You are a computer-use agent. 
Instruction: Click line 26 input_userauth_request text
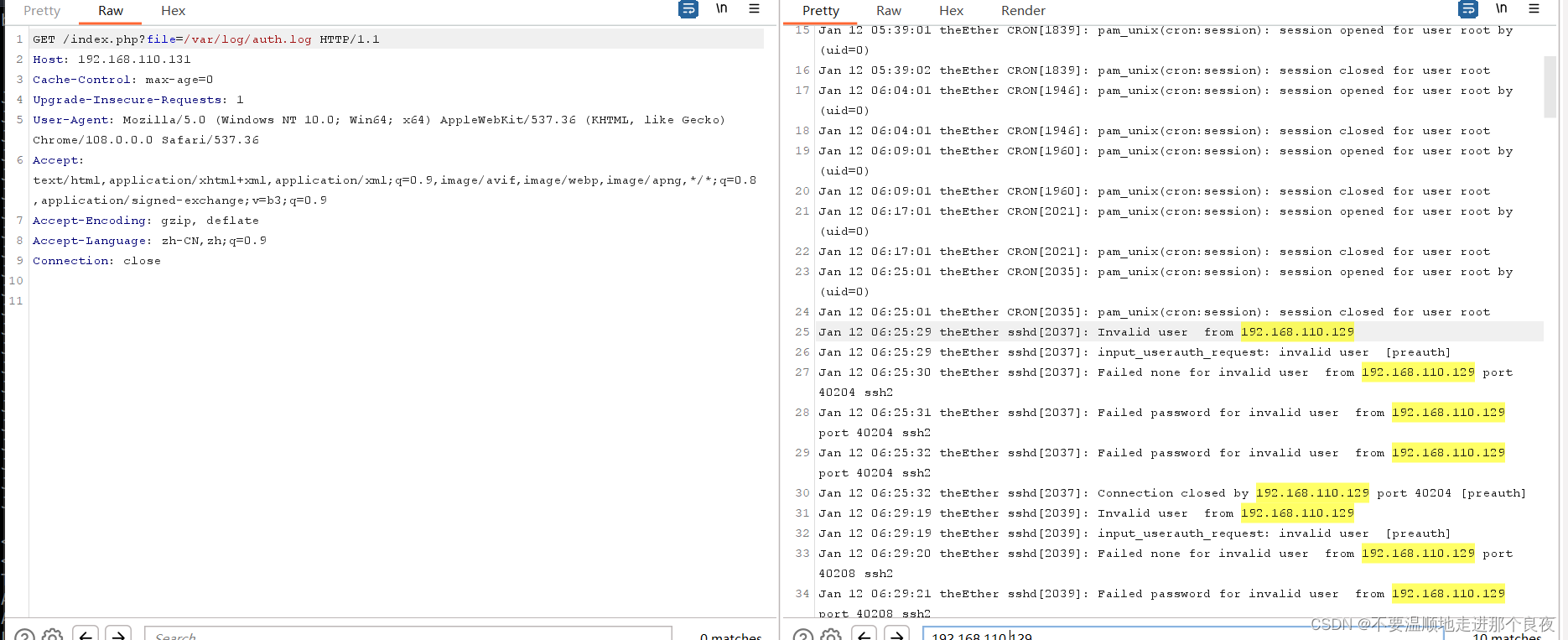pos(1183,352)
